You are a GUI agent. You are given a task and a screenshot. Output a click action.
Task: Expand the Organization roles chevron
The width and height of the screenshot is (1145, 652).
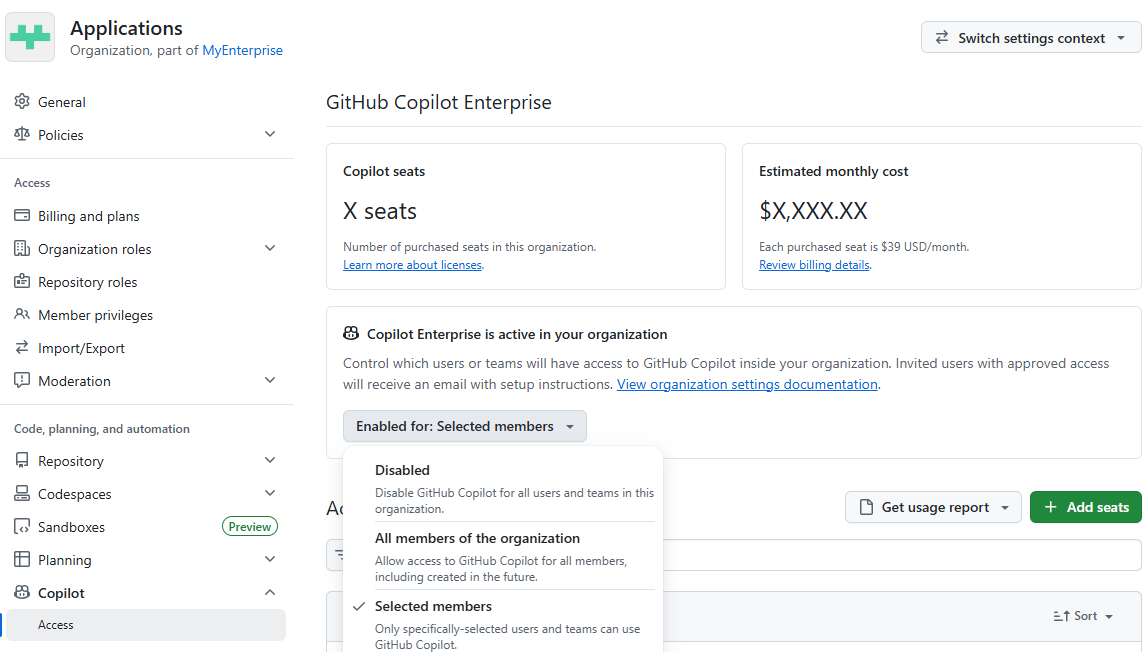click(x=270, y=248)
